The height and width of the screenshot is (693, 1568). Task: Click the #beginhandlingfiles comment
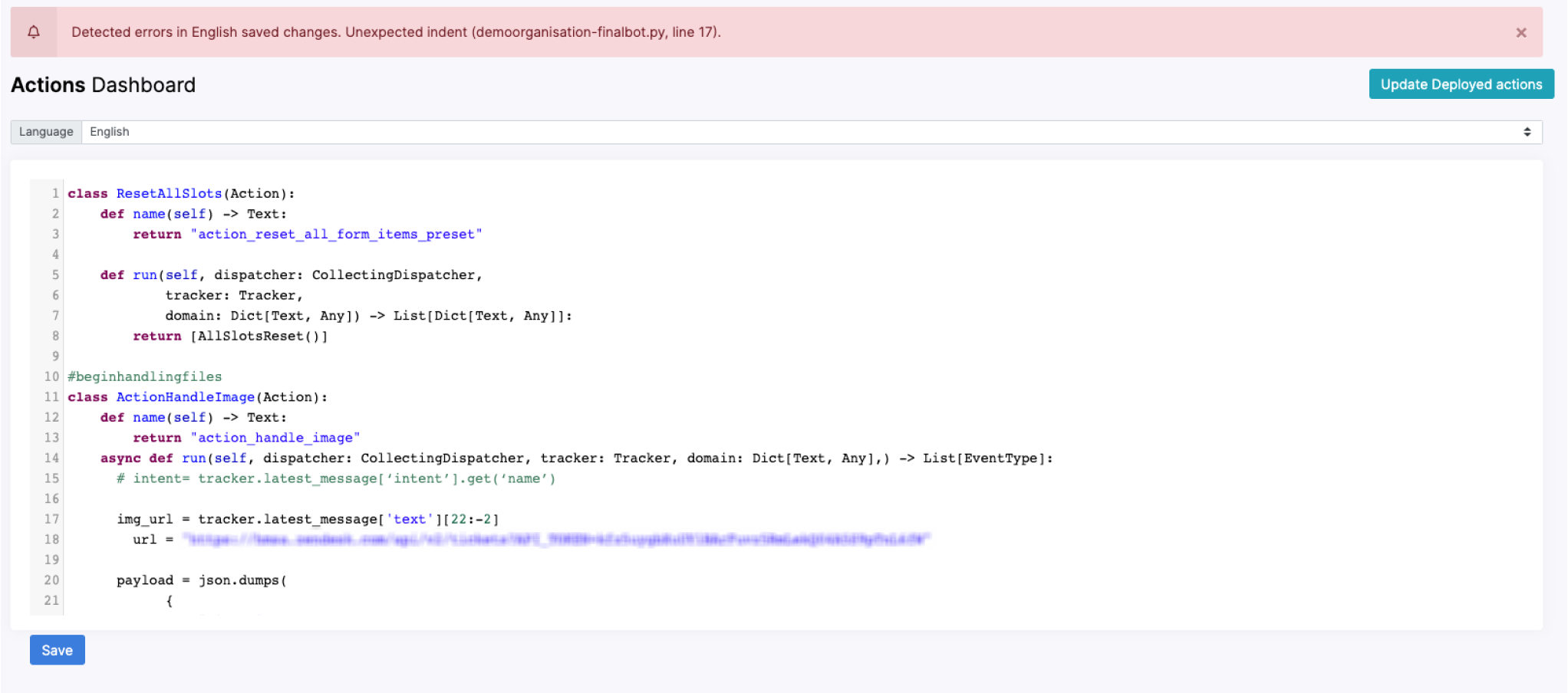click(144, 376)
